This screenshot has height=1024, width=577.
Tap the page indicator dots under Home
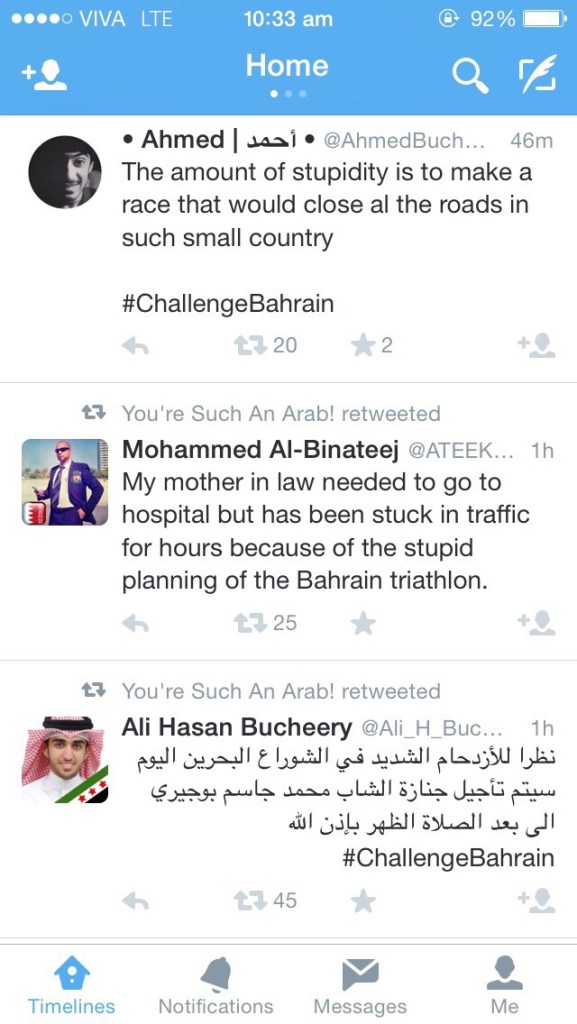coord(287,94)
